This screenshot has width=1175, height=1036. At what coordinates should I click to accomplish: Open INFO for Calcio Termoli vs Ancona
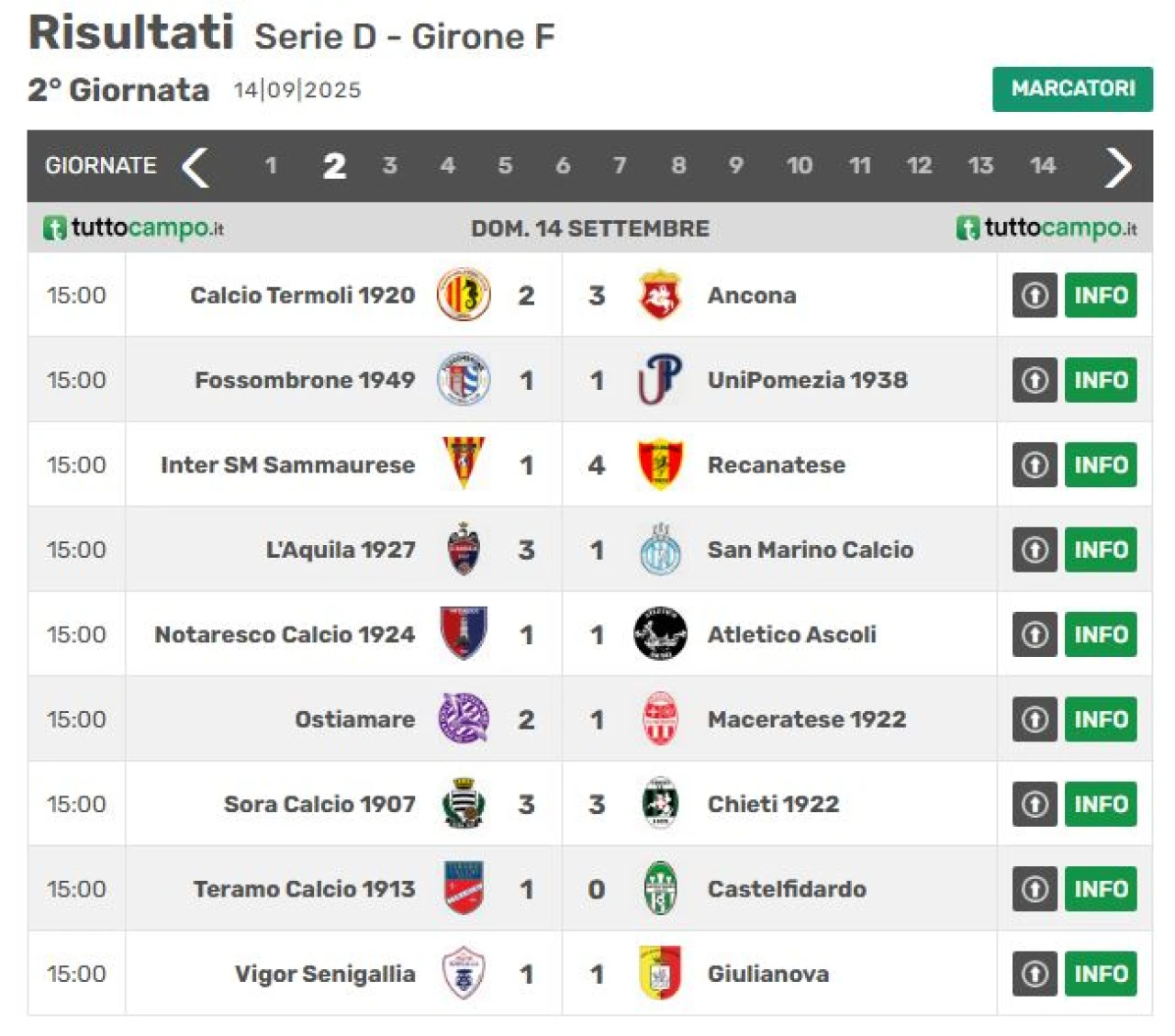point(1101,295)
